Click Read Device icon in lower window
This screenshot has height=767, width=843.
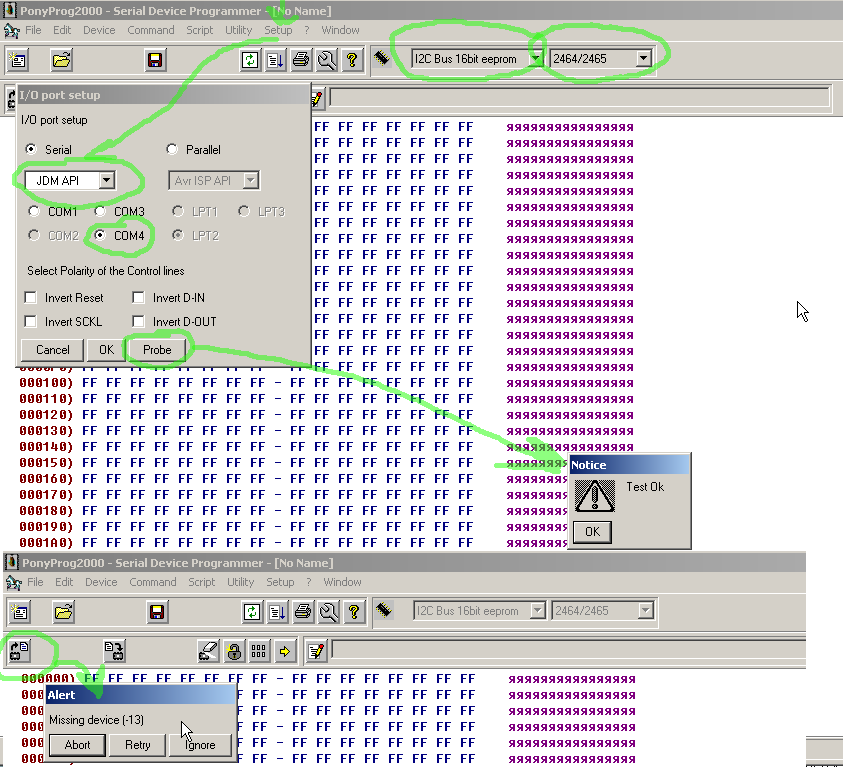20,651
